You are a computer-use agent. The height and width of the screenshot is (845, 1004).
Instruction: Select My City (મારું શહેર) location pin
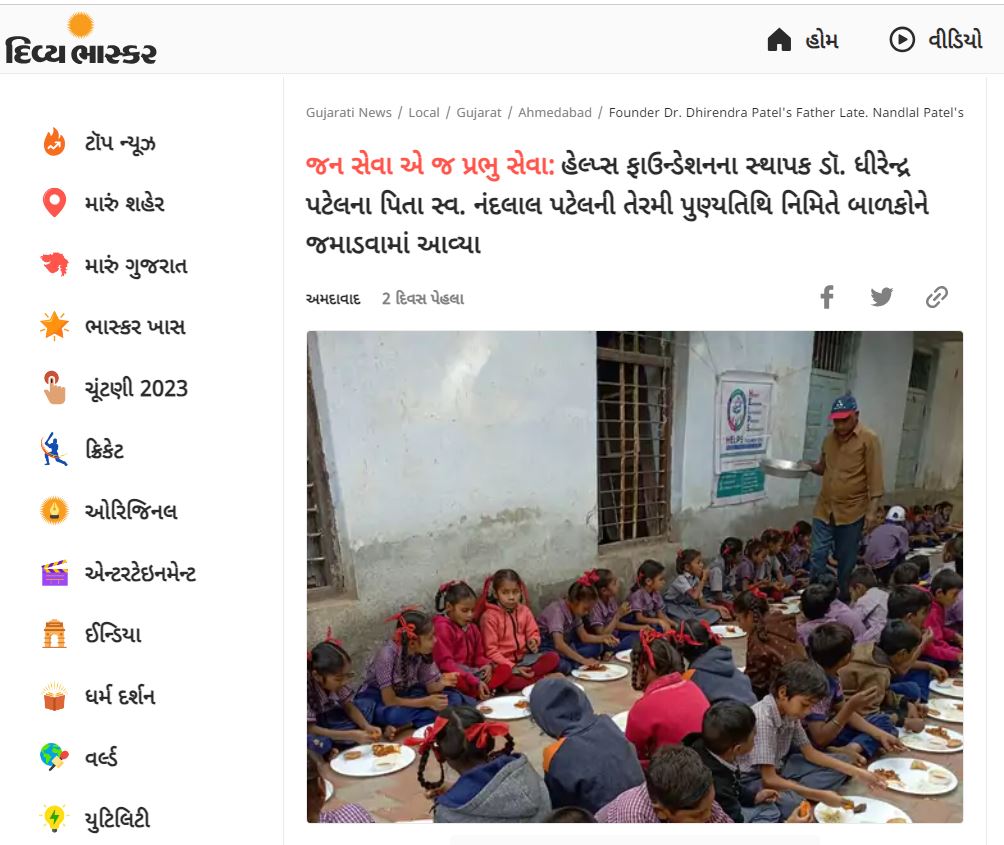tap(54, 203)
